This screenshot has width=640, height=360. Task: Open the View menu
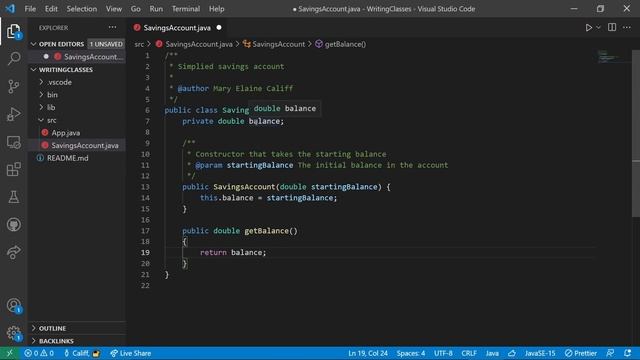tap(114, 9)
